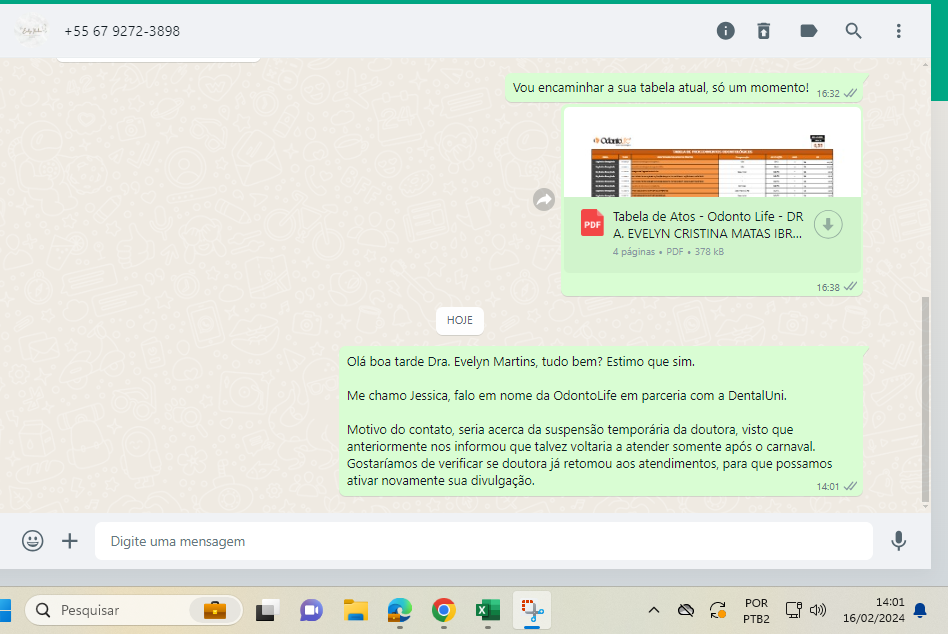The image size is (948, 634).
Task: Click the trash delete icon in chat header
Action: click(764, 31)
